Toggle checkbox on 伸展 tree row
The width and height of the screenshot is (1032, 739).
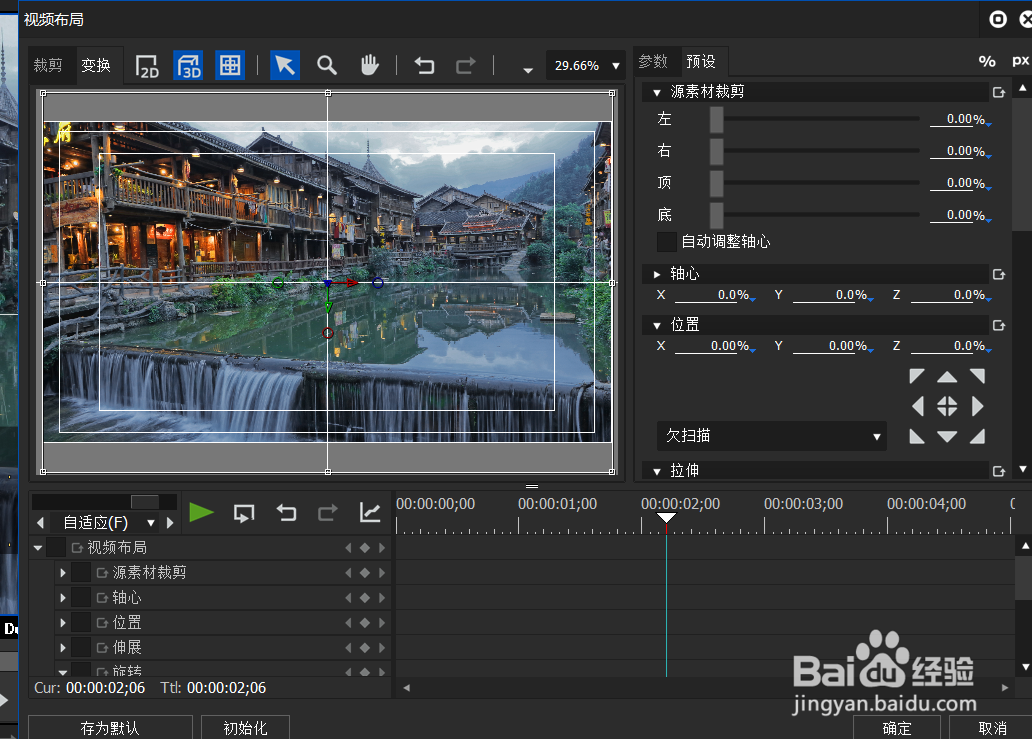point(81,648)
